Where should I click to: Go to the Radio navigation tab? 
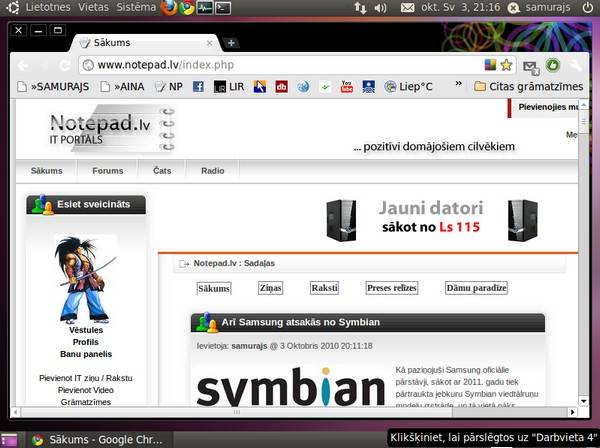tap(213, 171)
